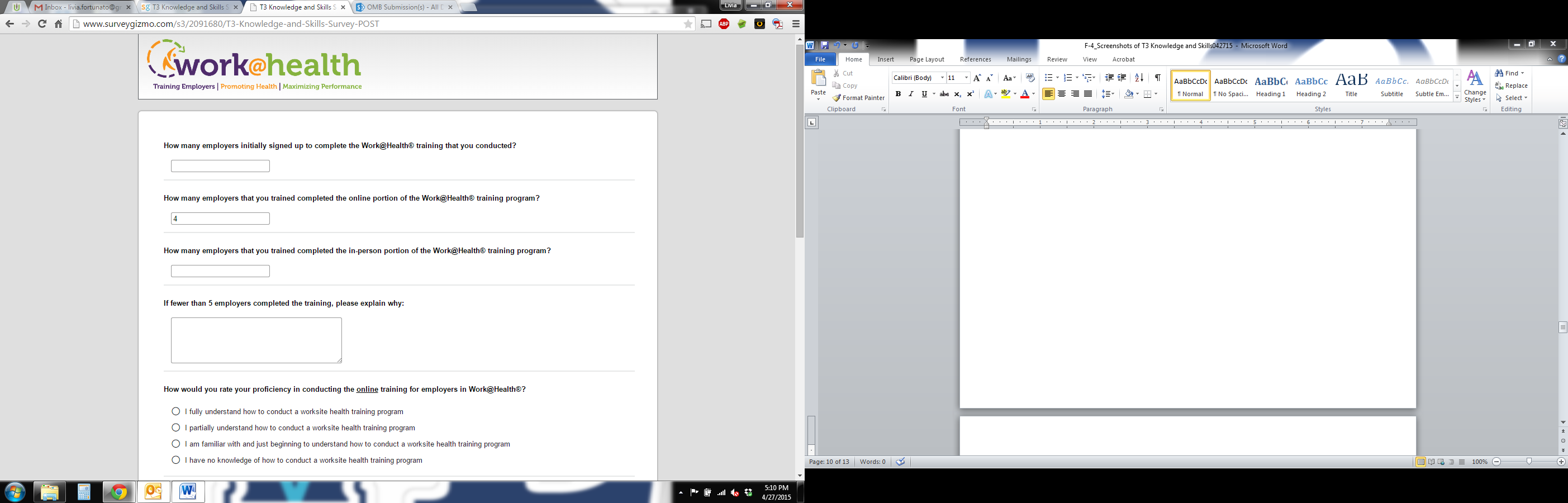
Task: Click the Zoom In plus button
Action: pyautogui.click(x=1561, y=462)
